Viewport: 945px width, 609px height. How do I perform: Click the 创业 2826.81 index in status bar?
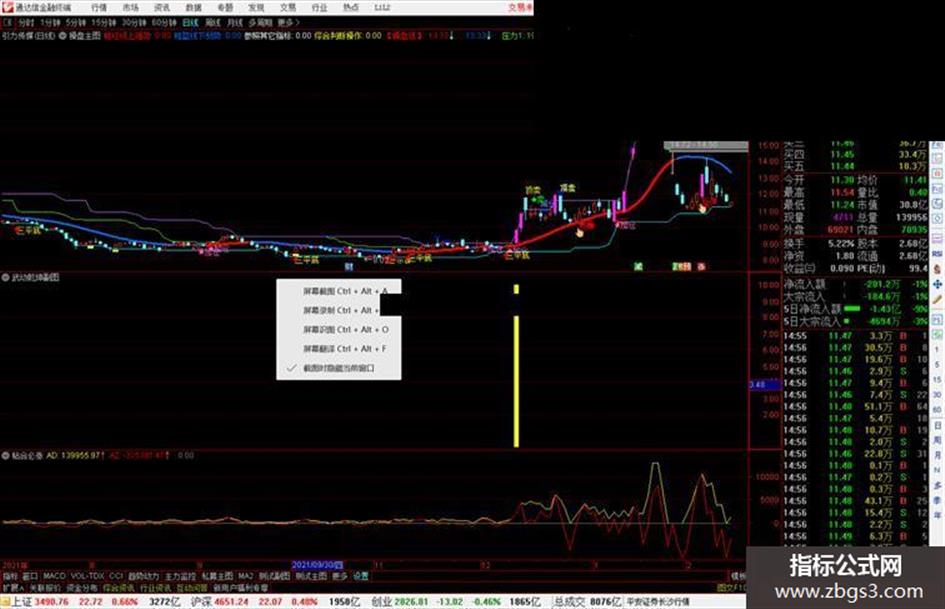pyautogui.click(x=400, y=602)
